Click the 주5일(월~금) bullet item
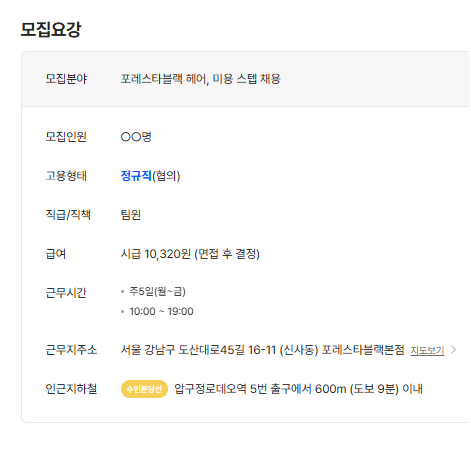 tap(157, 292)
